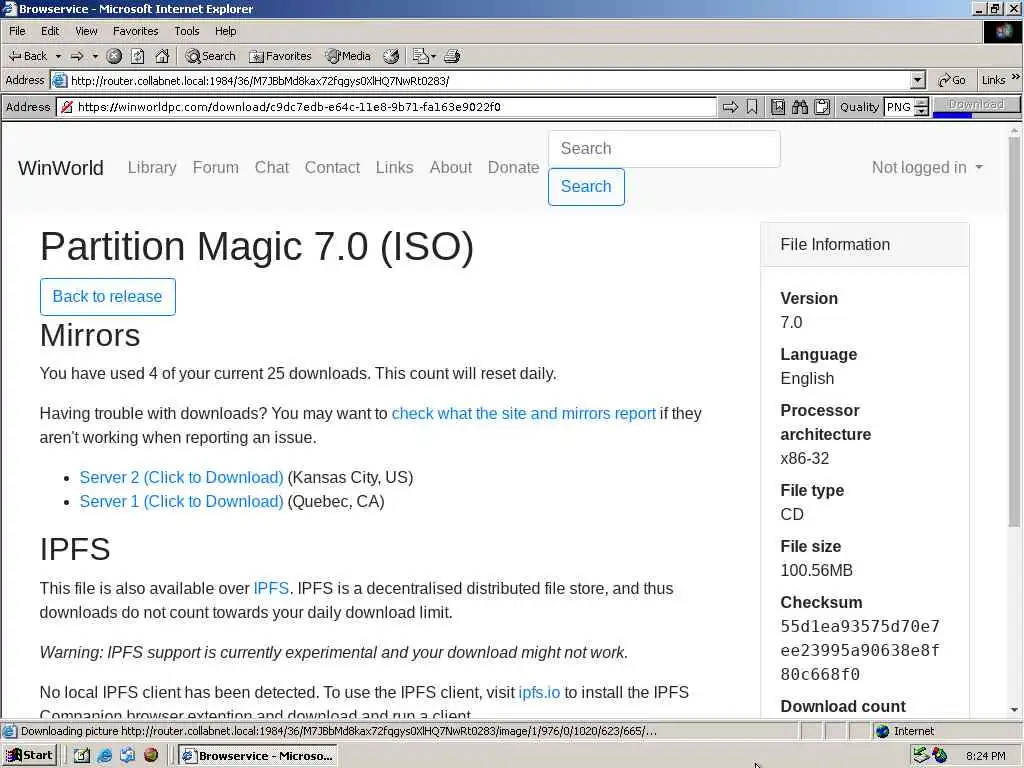Image resolution: width=1024 pixels, height=768 pixels.
Task: Click the page vertical scrollbar thumb
Action: [1014, 332]
